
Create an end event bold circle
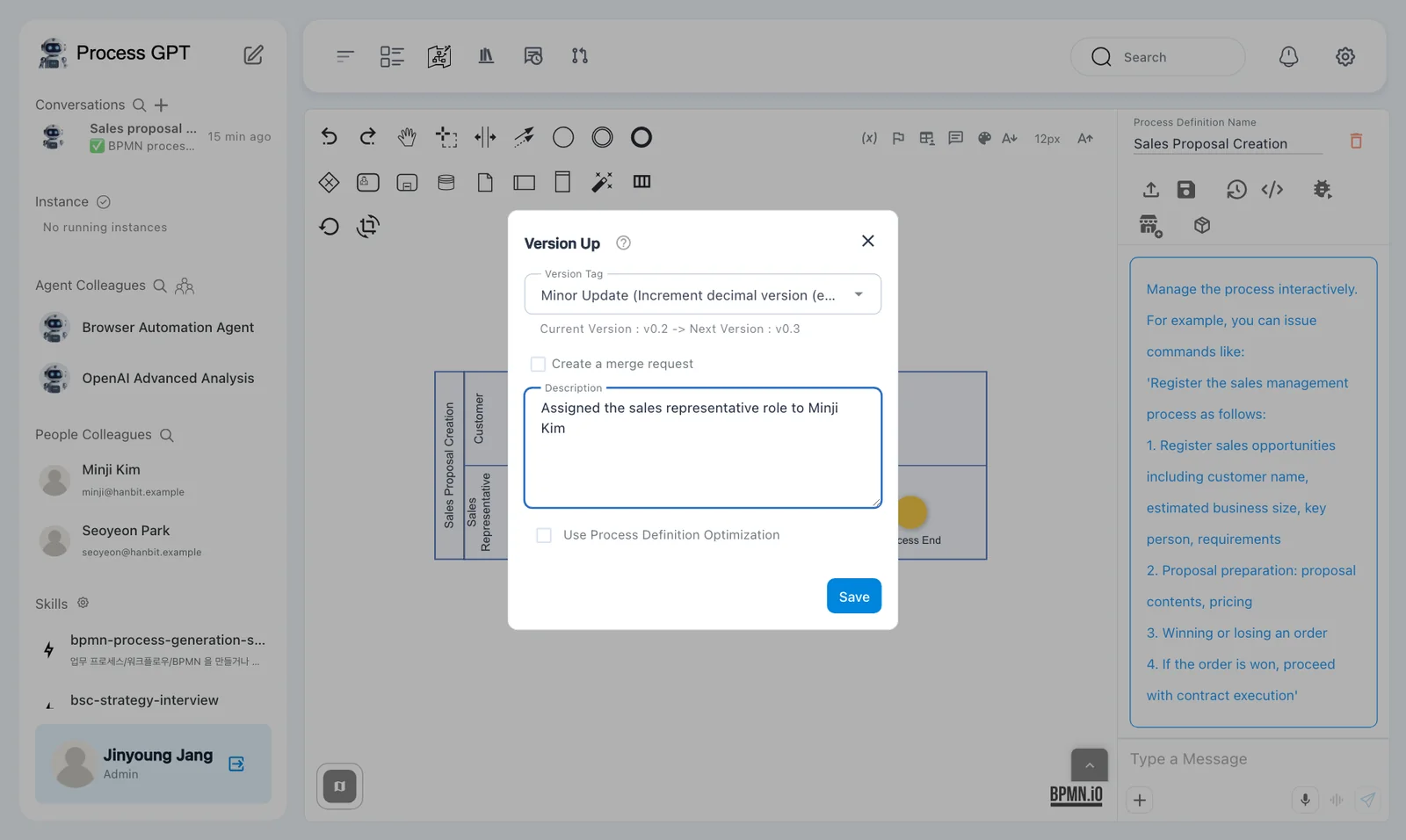641,137
